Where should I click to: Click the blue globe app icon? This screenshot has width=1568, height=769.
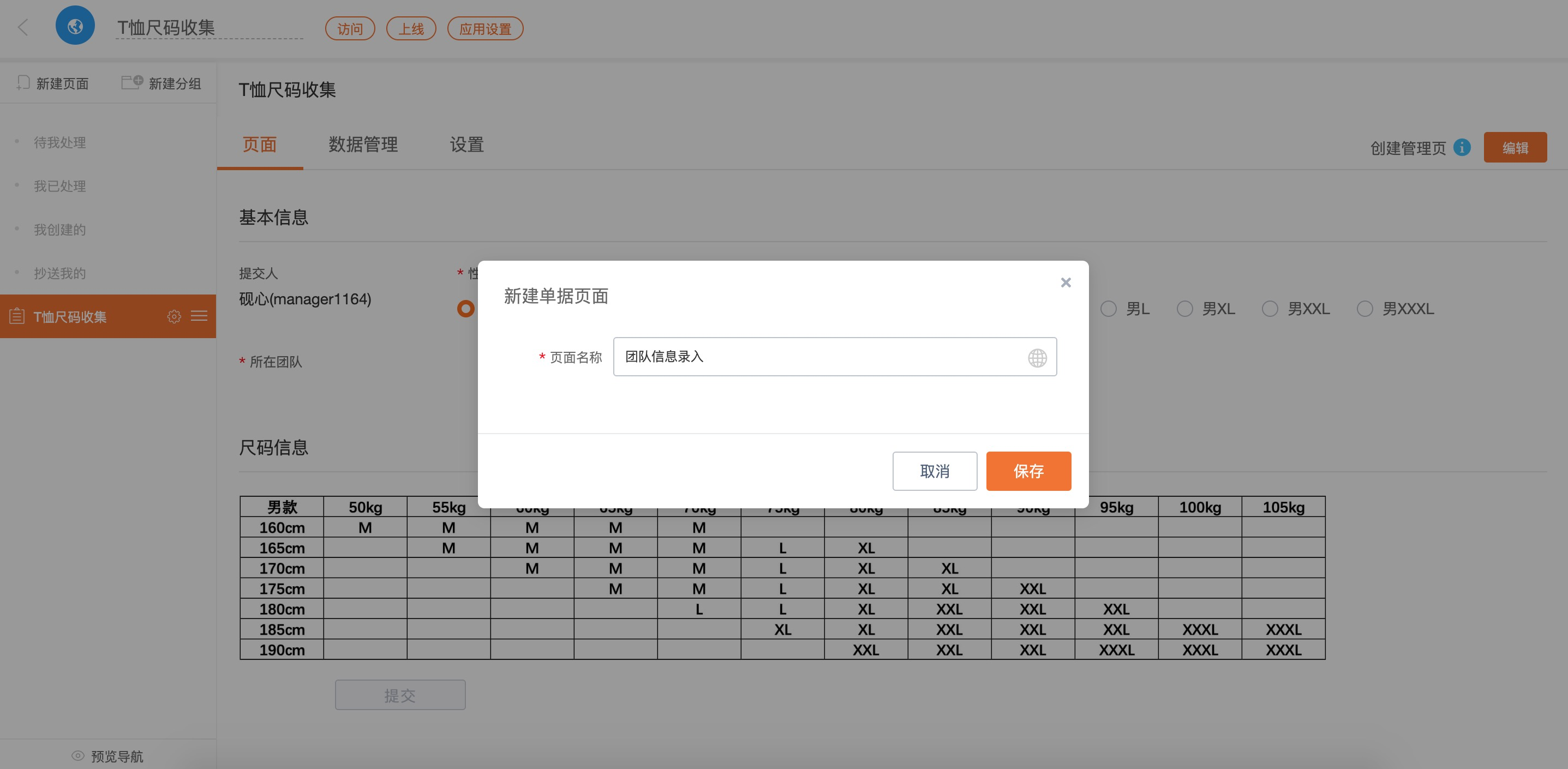pos(75,26)
